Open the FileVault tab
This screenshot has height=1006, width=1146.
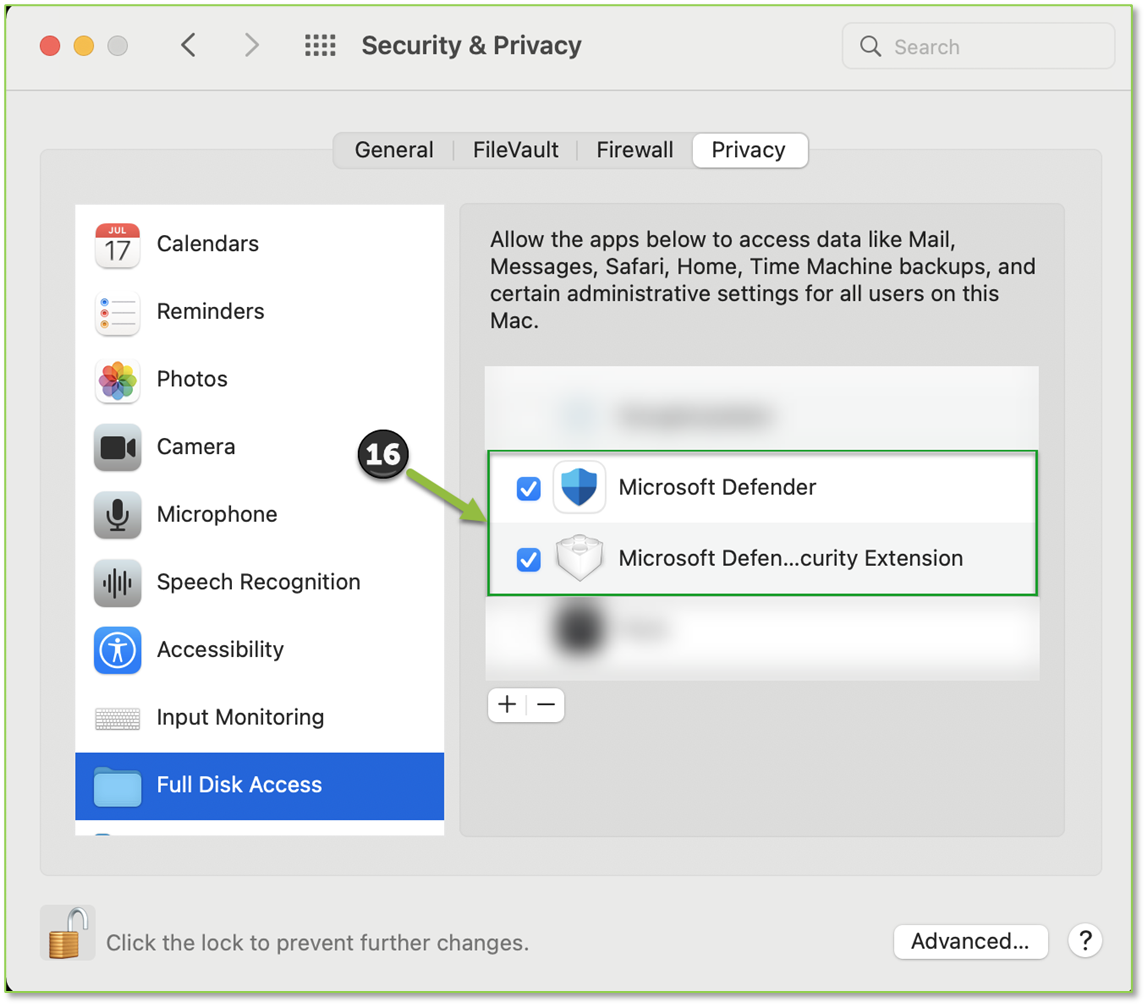pyautogui.click(x=515, y=150)
